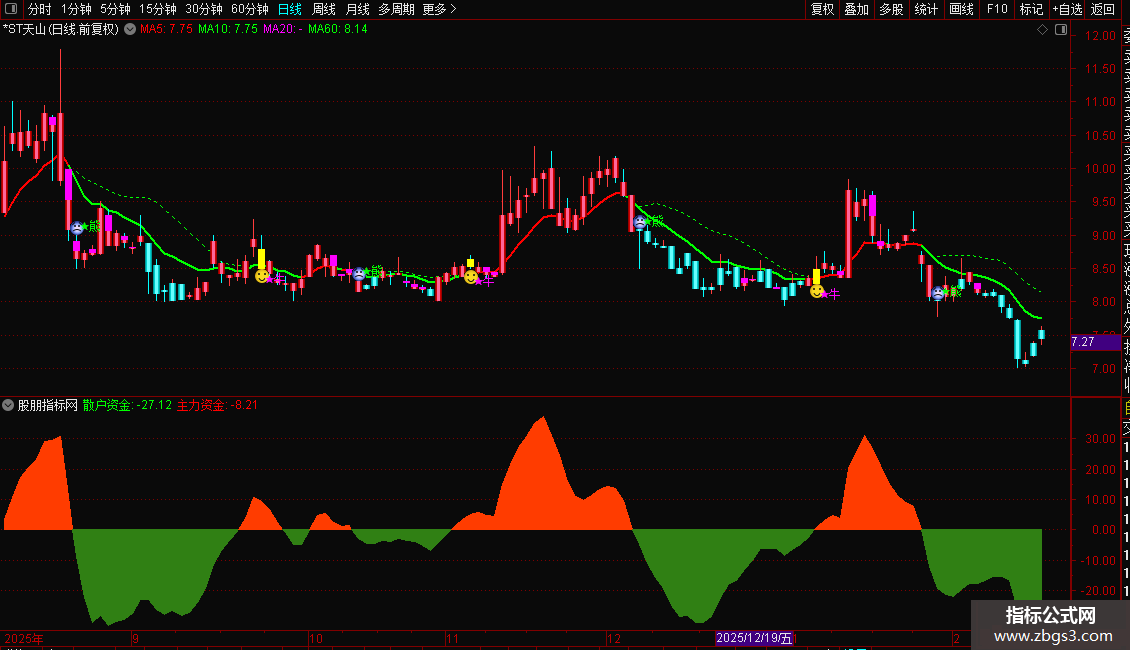
Task: Click the diamond icon at chart top-right
Action: (1042, 30)
